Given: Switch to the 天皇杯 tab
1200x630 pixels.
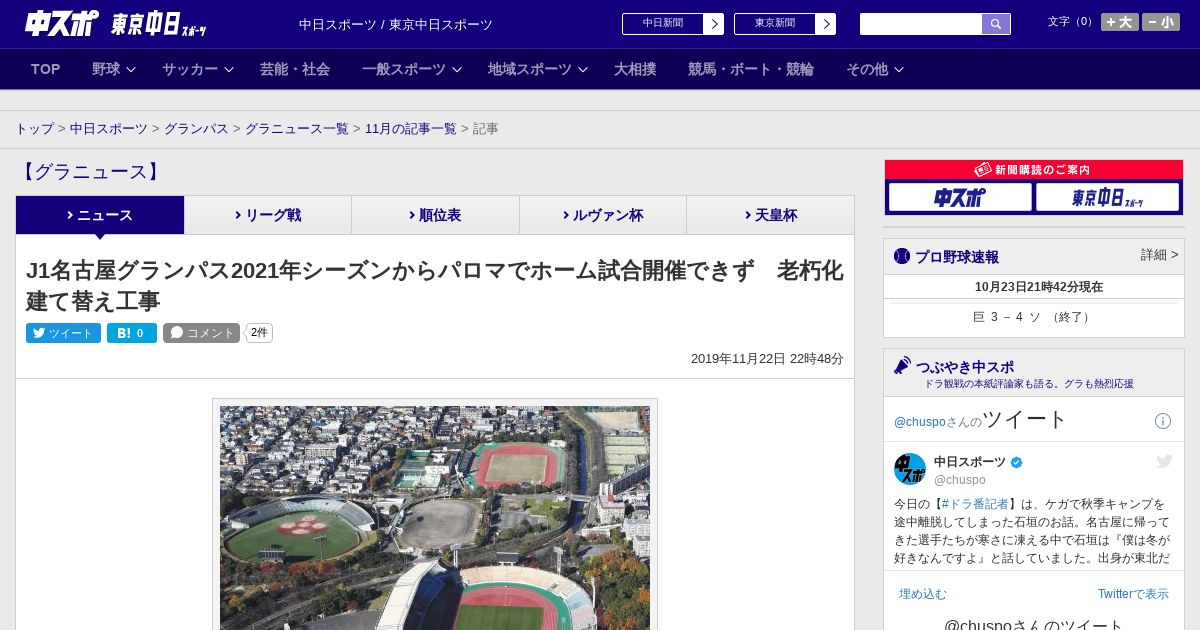Looking at the screenshot, I should click(x=770, y=215).
